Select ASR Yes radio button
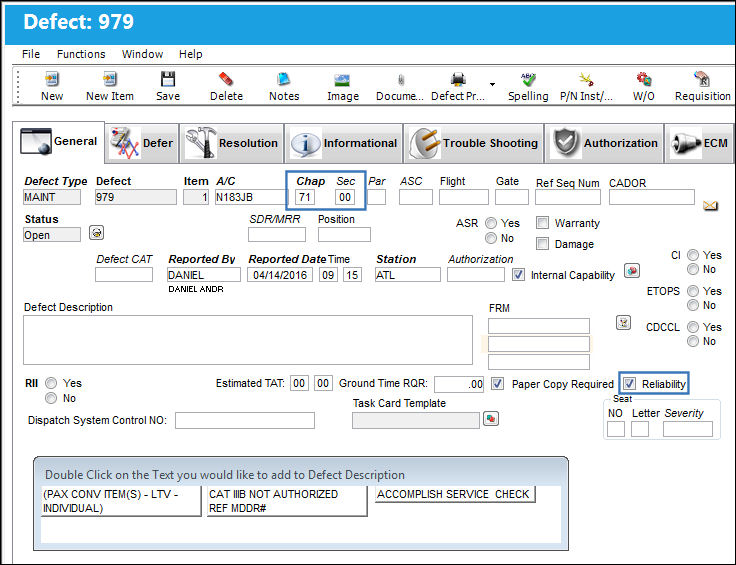The height and width of the screenshot is (565, 736). (491, 223)
